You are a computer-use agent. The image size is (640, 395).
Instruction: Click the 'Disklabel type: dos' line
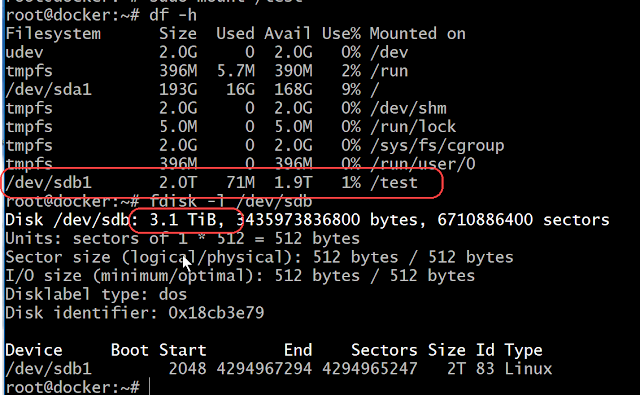coord(96,294)
